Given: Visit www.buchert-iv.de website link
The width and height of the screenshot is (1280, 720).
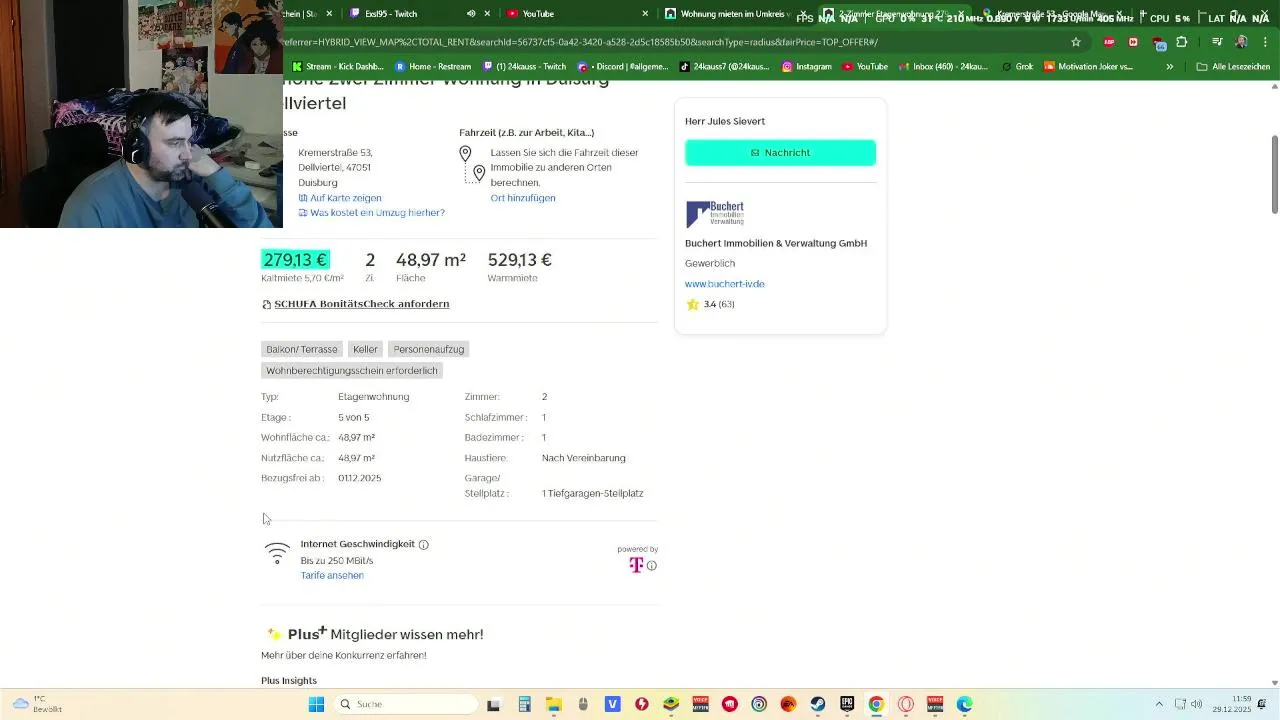Looking at the screenshot, I should click(x=725, y=284).
